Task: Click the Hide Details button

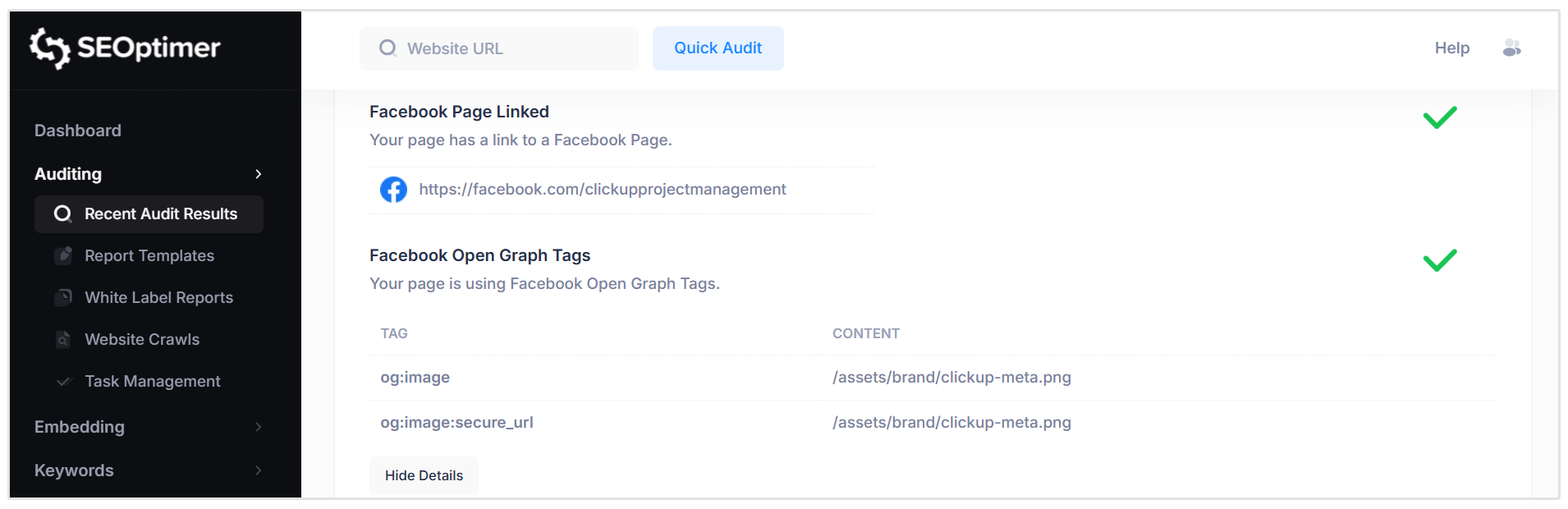Action: tap(424, 475)
